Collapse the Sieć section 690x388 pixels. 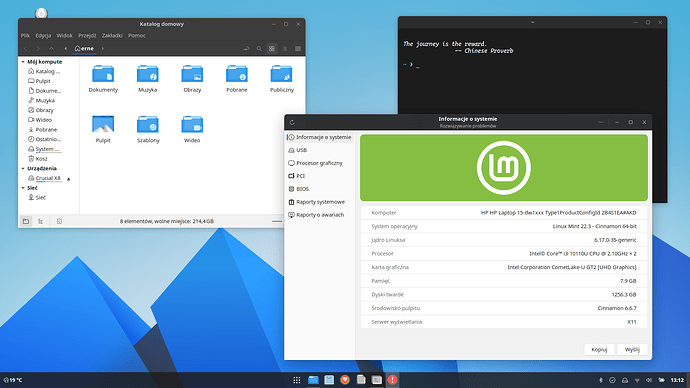(x=23, y=188)
